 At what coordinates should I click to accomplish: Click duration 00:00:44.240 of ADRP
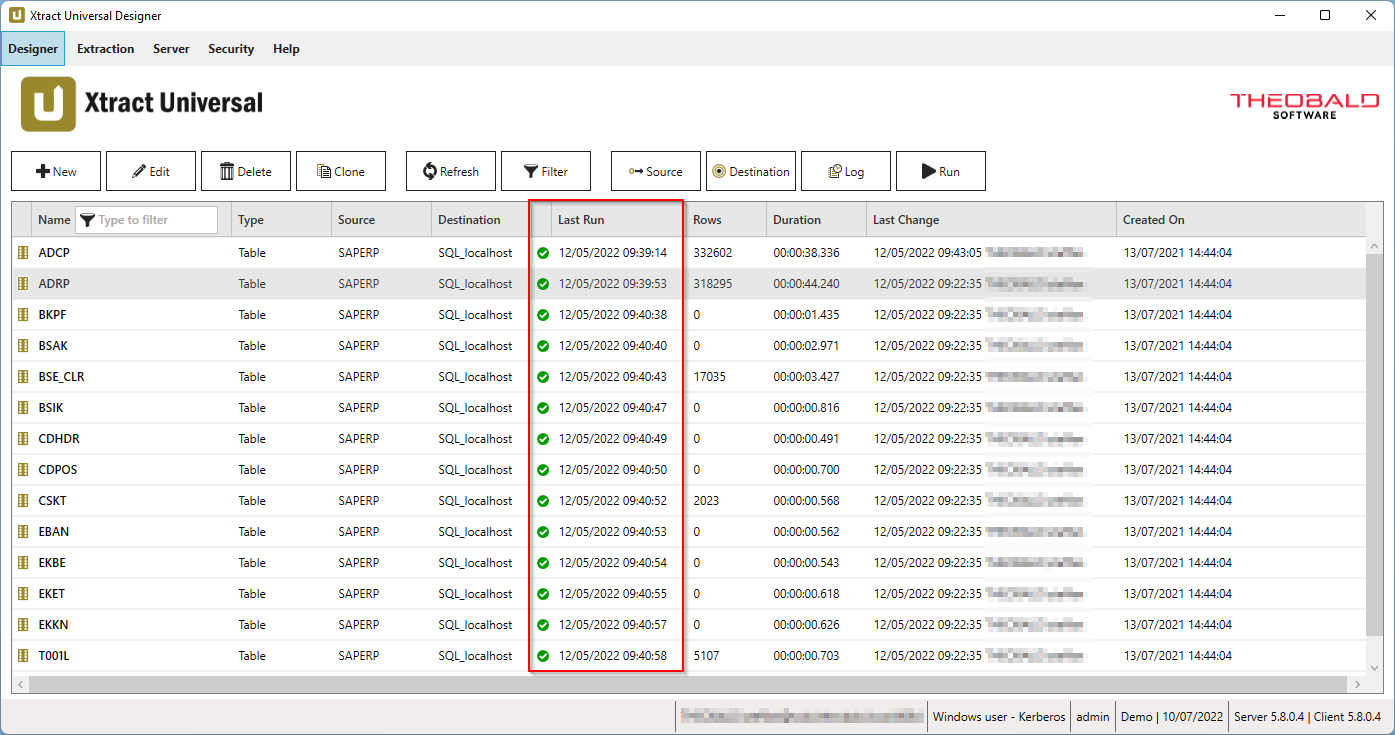[806, 284]
